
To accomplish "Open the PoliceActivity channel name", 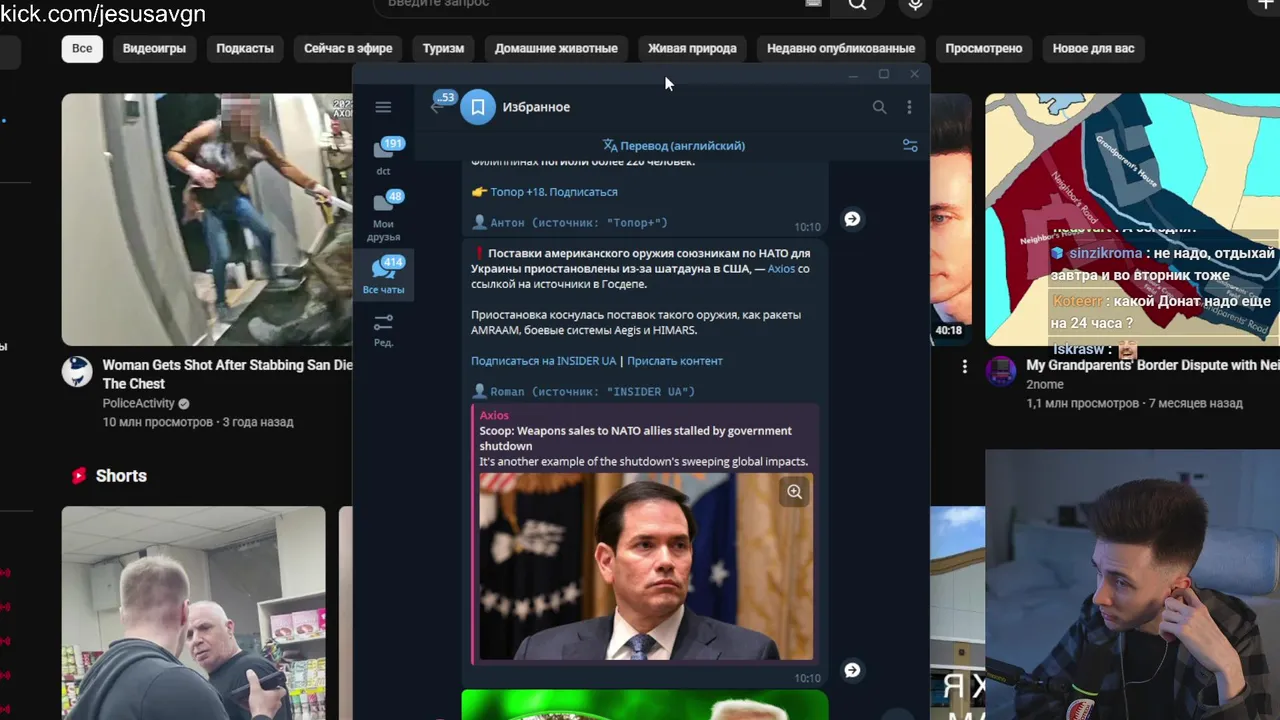I will pyautogui.click(x=138, y=404).
